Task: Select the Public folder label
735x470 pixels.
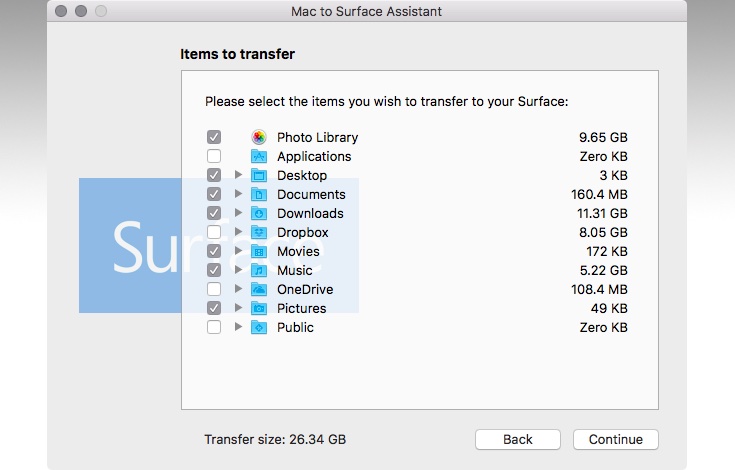Action: coord(295,327)
